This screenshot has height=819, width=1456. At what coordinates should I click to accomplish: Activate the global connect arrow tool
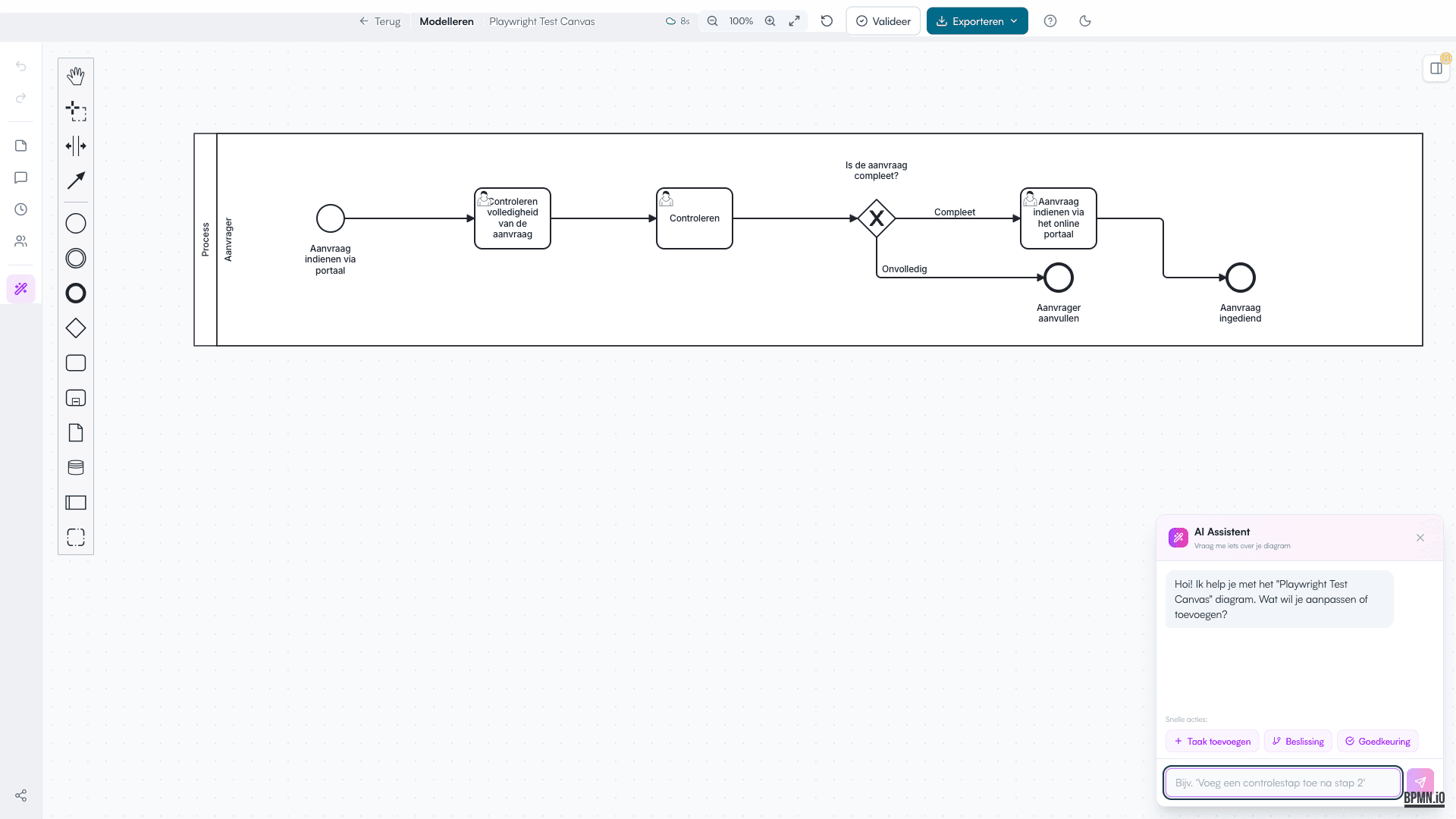tap(76, 180)
